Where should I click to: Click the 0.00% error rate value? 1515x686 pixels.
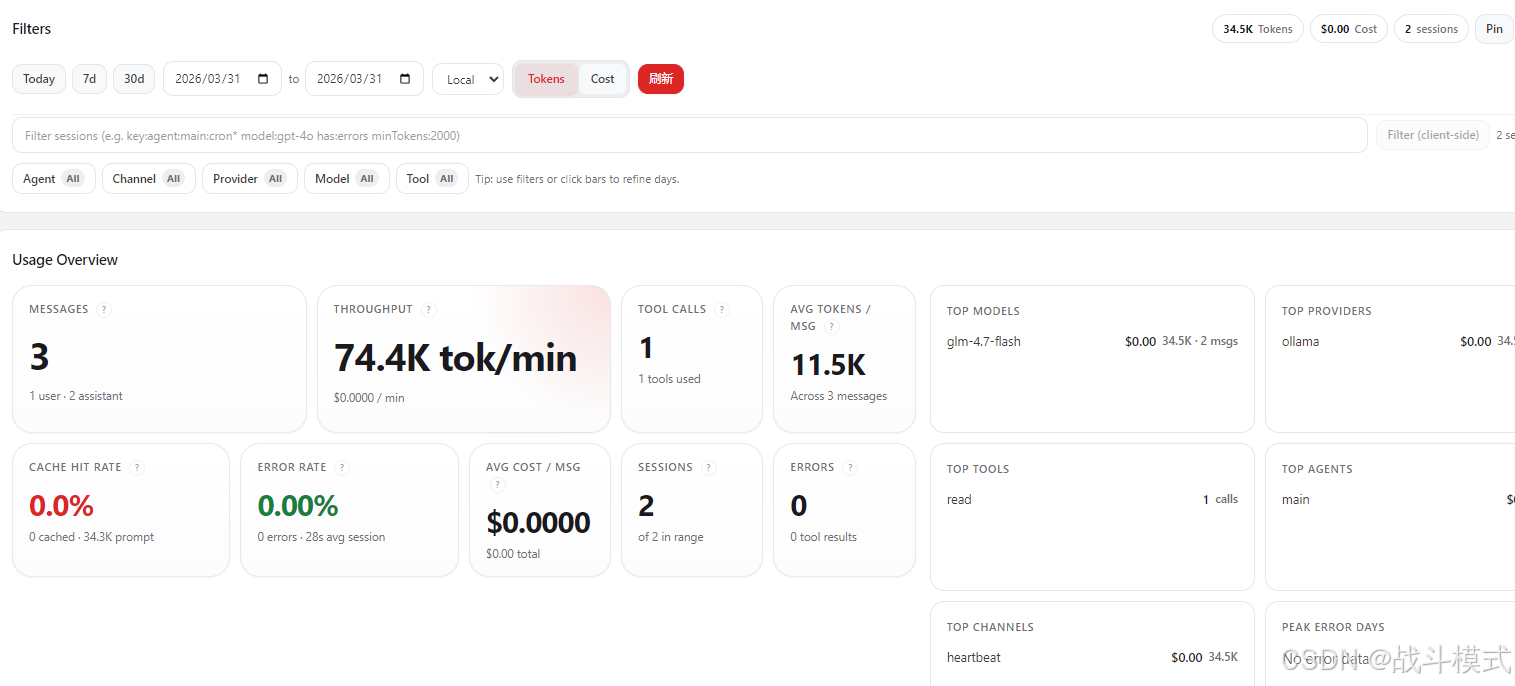[298, 506]
